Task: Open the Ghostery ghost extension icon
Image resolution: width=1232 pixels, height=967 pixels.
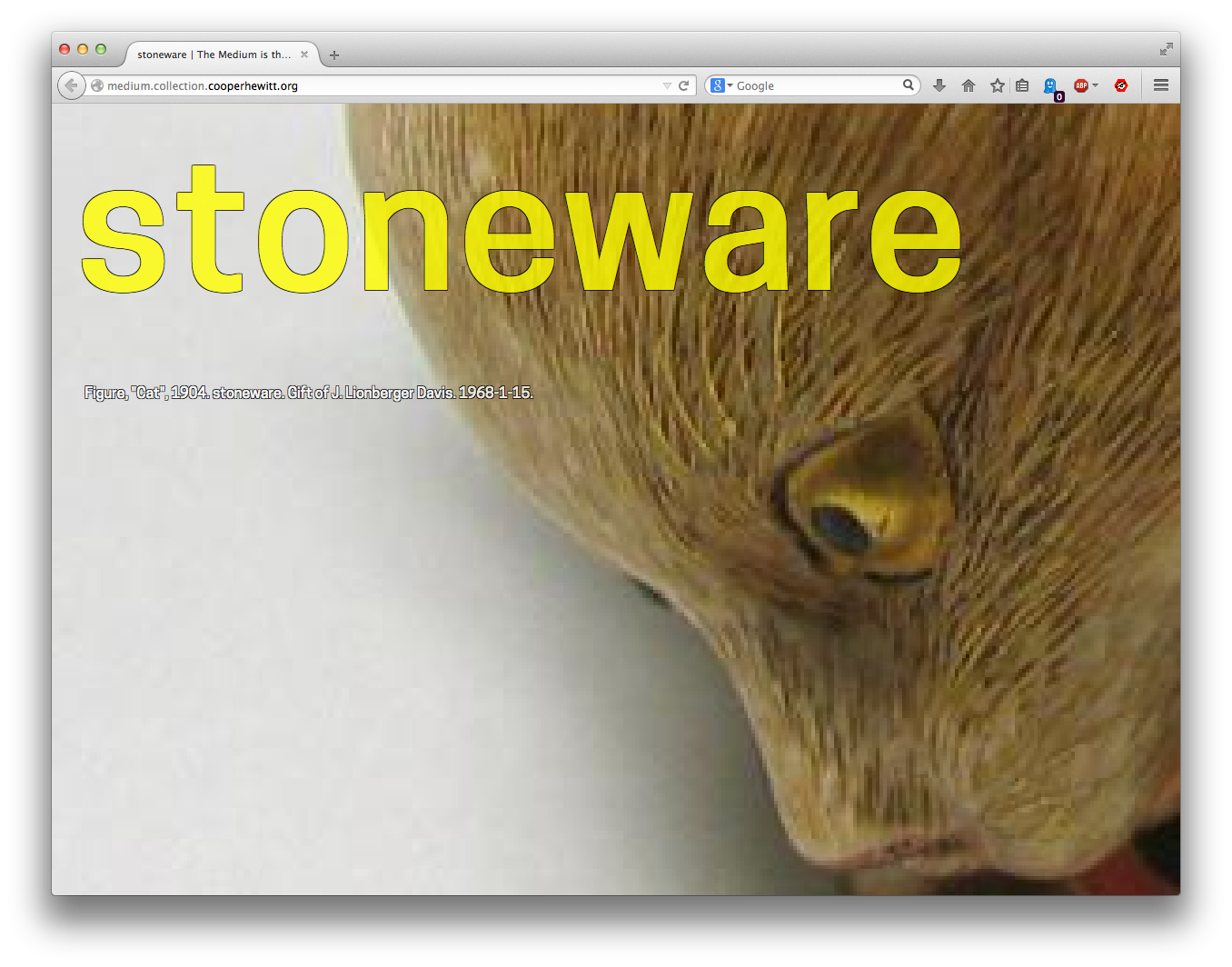Action: click(x=1050, y=85)
